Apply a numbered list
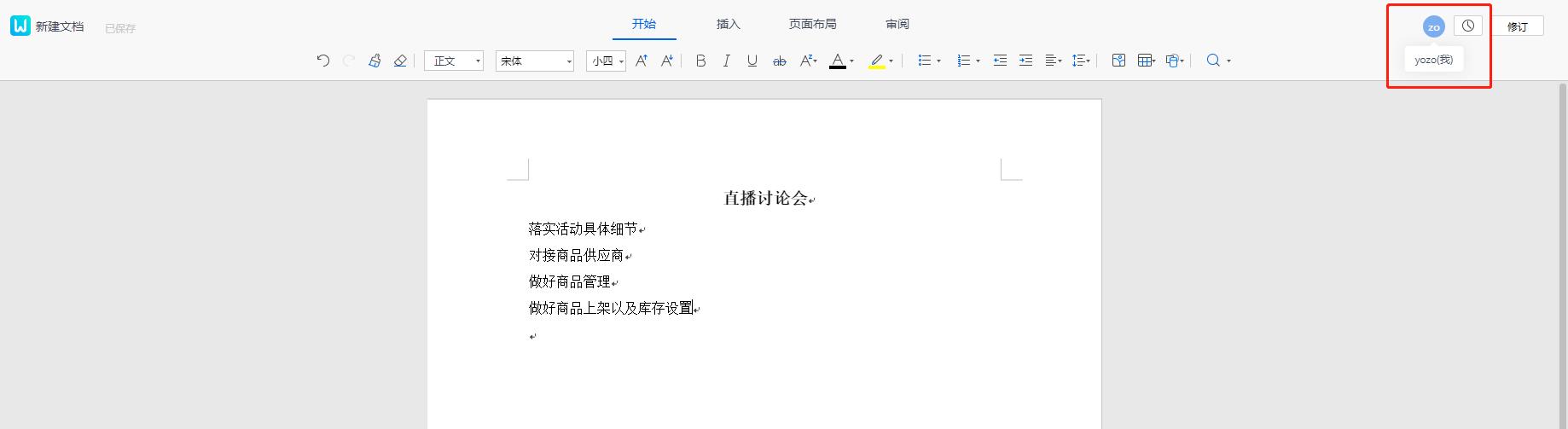The height and width of the screenshot is (429, 1568). pyautogui.click(x=964, y=61)
